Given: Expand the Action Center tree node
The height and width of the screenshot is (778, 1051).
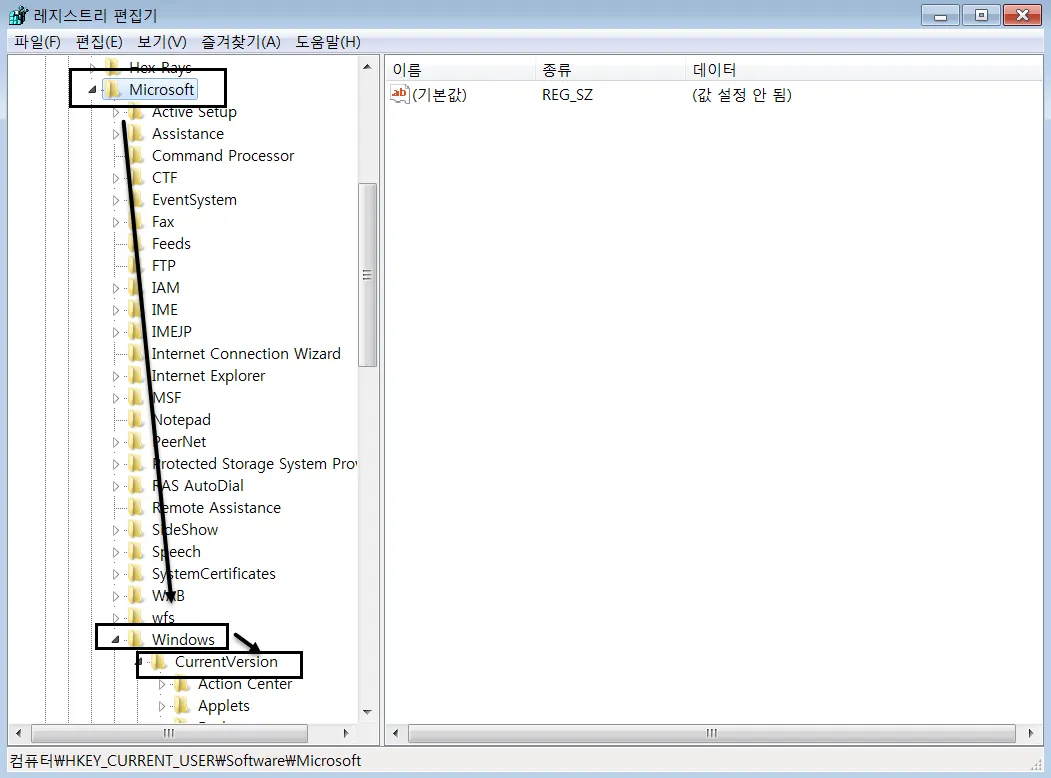Looking at the screenshot, I should click(x=162, y=684).
